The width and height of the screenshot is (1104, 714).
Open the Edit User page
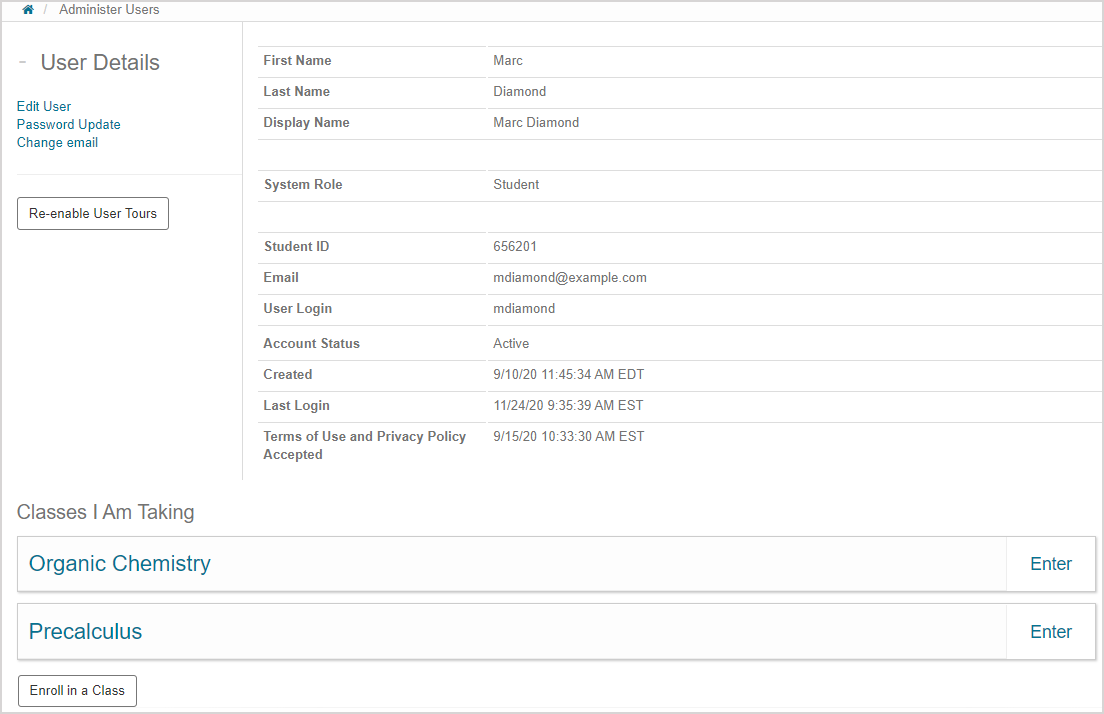43,106
